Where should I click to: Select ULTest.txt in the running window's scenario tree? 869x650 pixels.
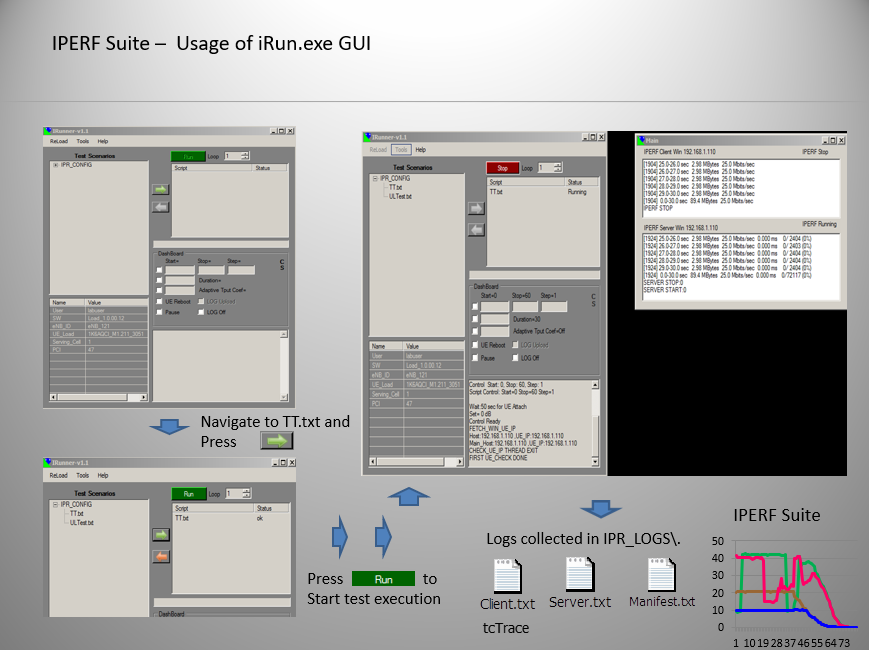point(398,196)
